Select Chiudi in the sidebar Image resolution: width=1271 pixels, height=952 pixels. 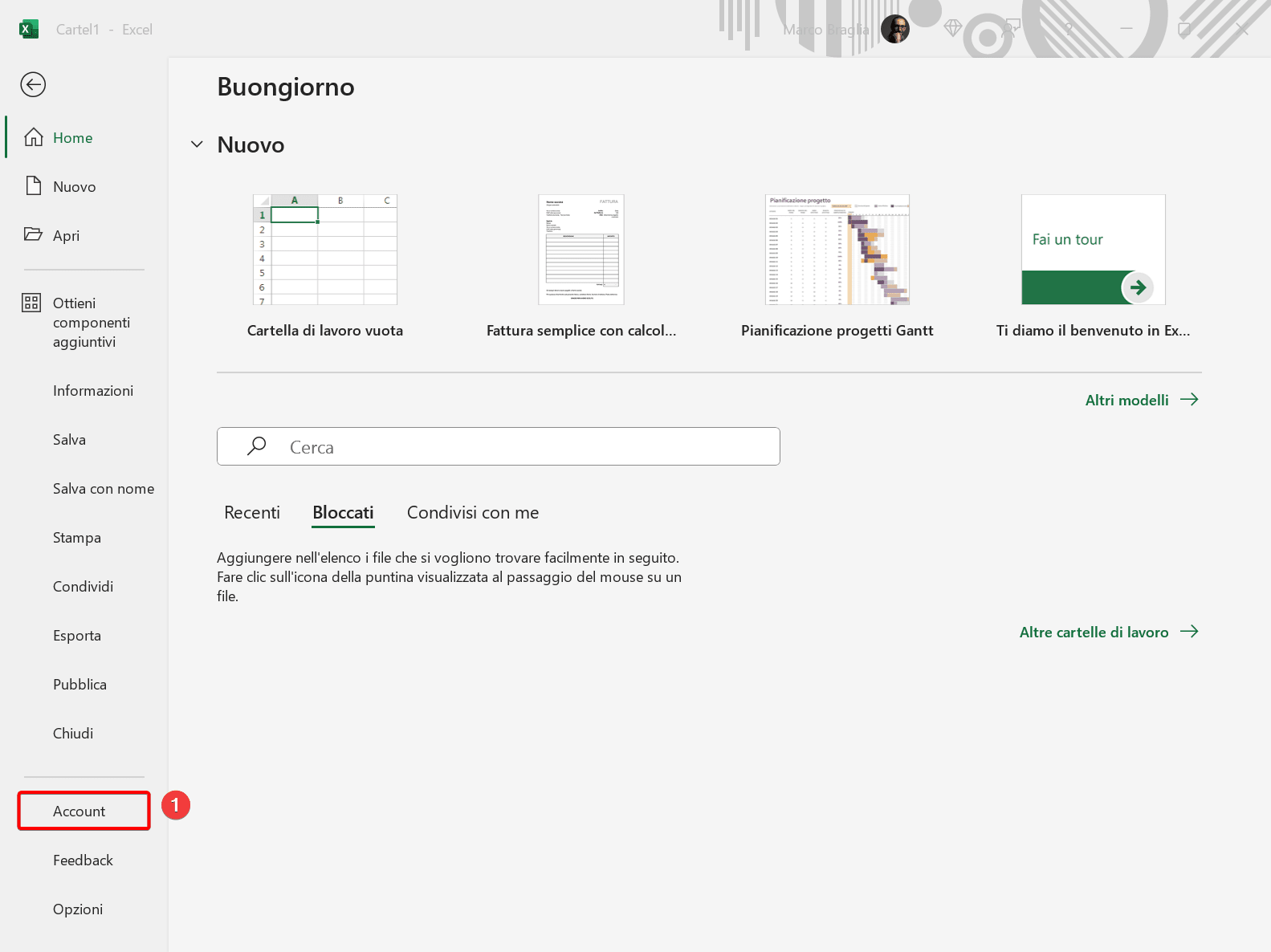click(x=73, y=734)
